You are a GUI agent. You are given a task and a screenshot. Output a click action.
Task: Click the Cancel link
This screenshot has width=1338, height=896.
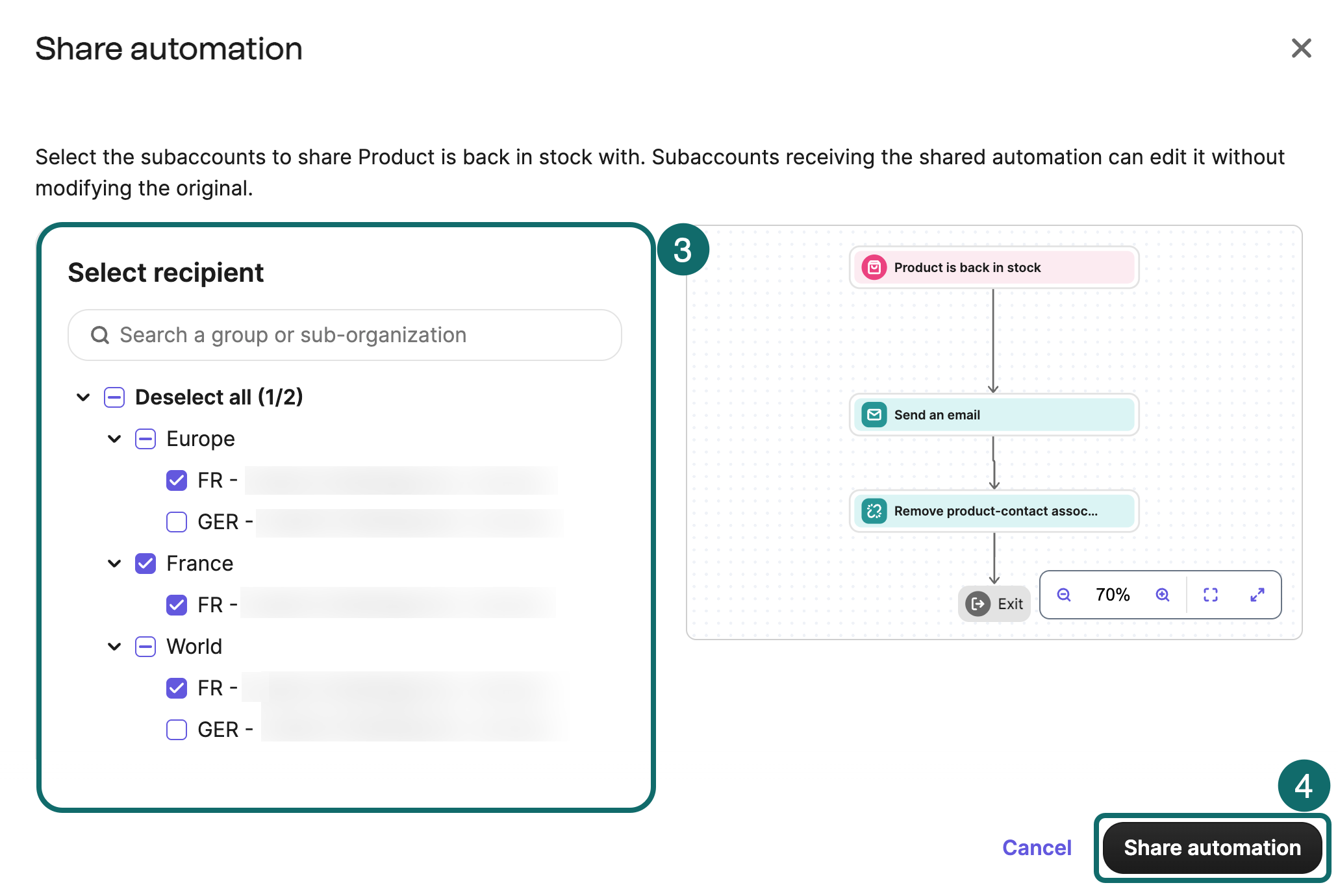pyautogui.click(x=1037, y=848)
